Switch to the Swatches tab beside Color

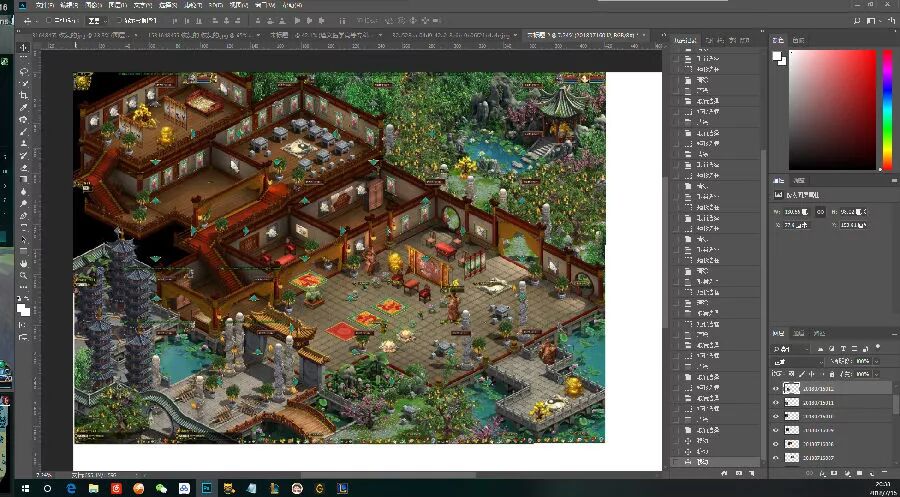798,40
